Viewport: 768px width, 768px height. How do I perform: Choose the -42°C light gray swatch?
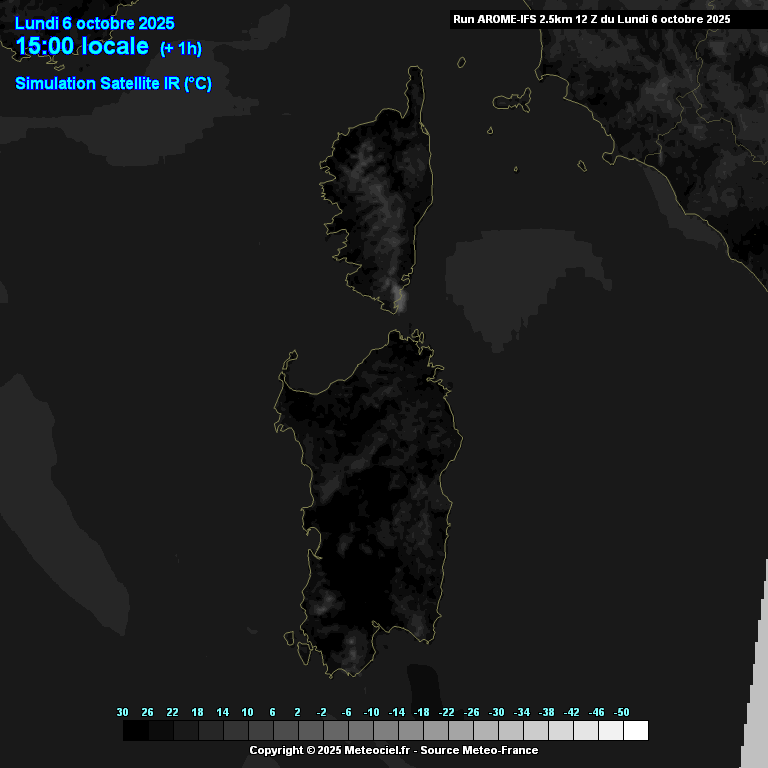pyautogui.click(x=585, y=731)
